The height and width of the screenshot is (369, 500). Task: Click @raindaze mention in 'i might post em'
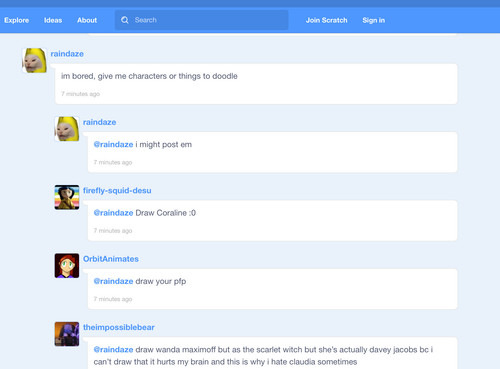[113, 145]
